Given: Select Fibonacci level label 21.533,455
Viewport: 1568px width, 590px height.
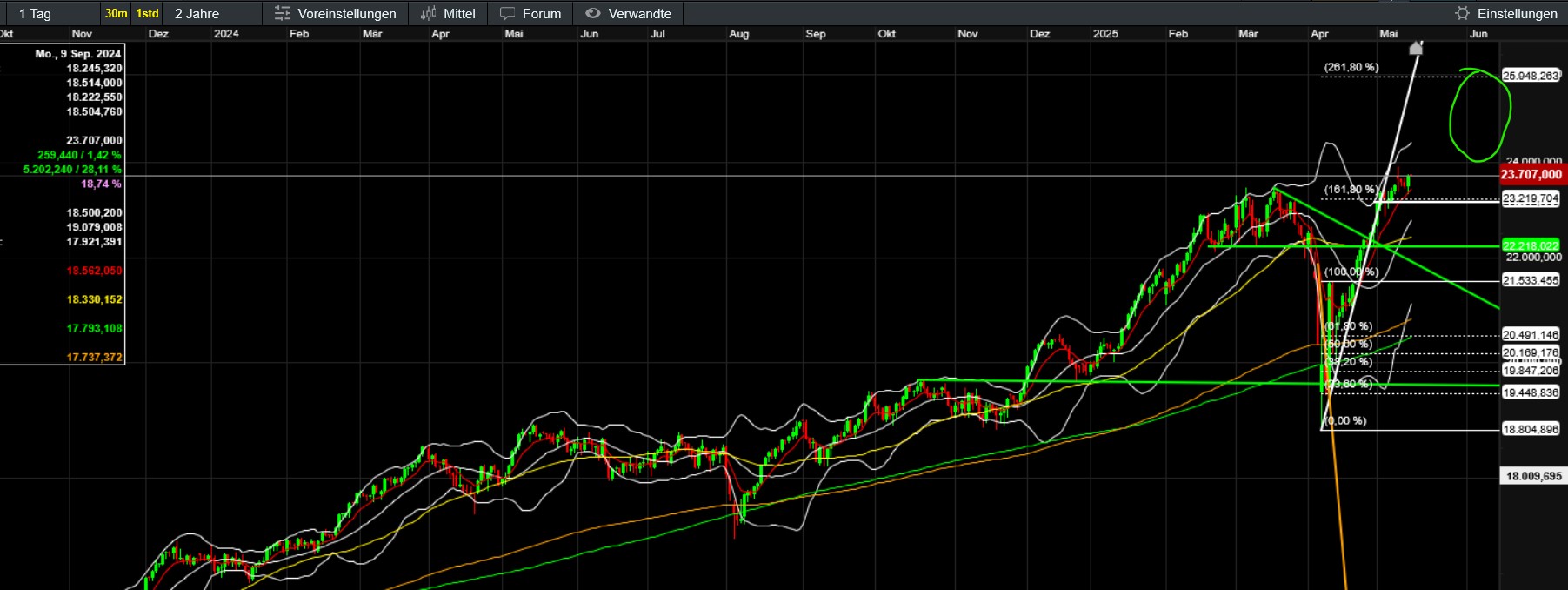Looking at the screenshot, I should tap(1531, 280).
